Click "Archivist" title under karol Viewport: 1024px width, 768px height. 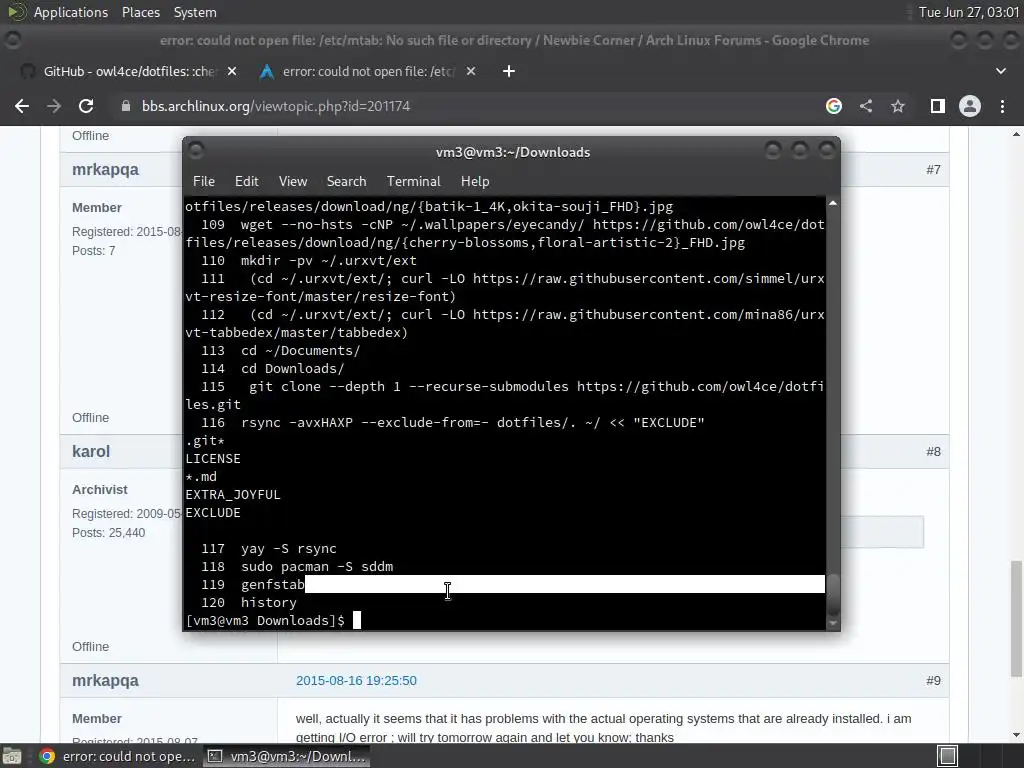tap(100, 490)
